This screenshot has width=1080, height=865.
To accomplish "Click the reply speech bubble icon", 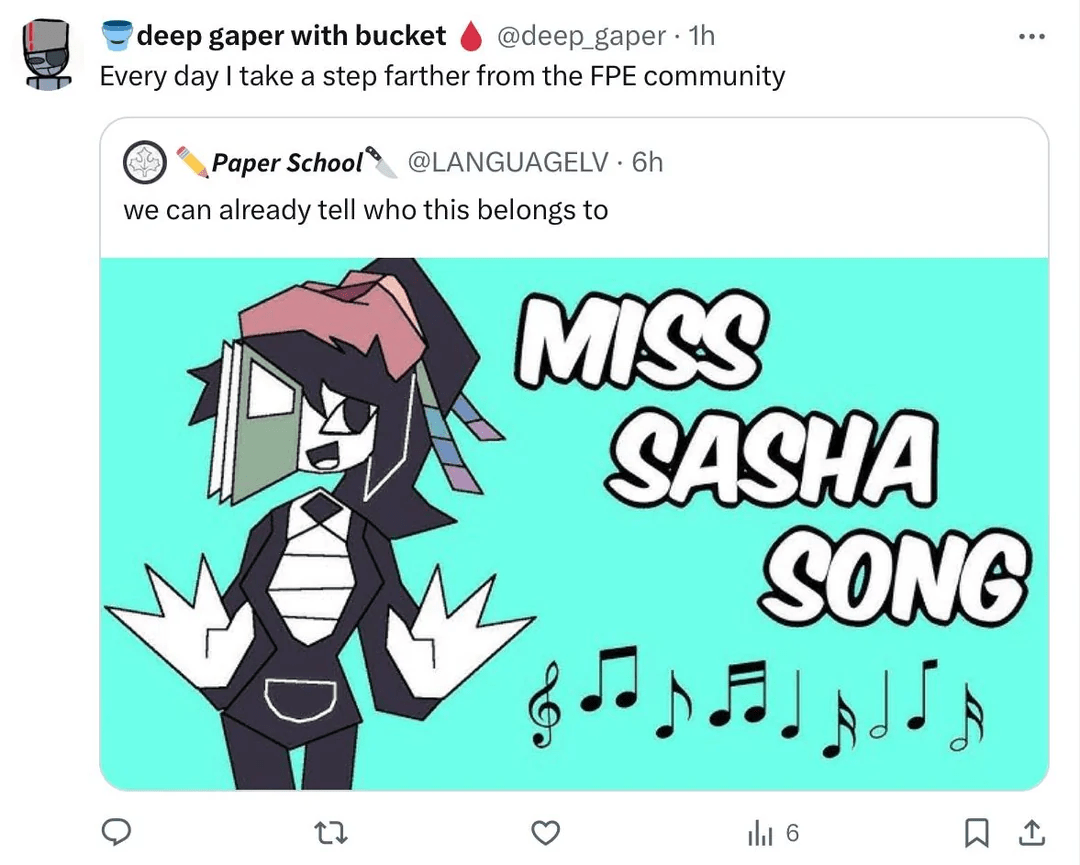I will point(119,832).
